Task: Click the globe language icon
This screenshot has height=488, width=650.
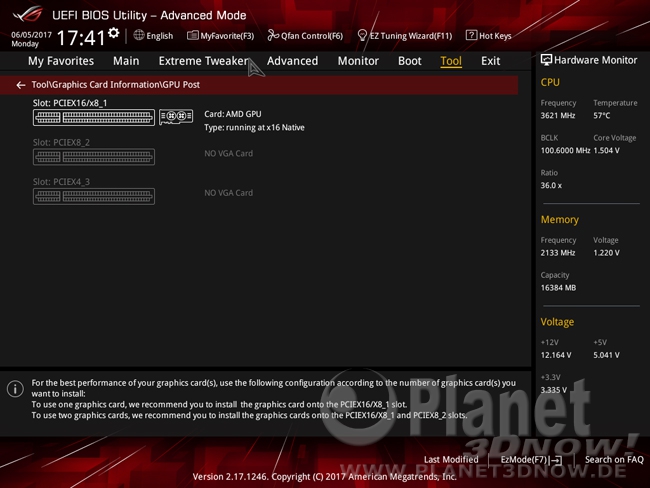Action: (x=139, y=35)
